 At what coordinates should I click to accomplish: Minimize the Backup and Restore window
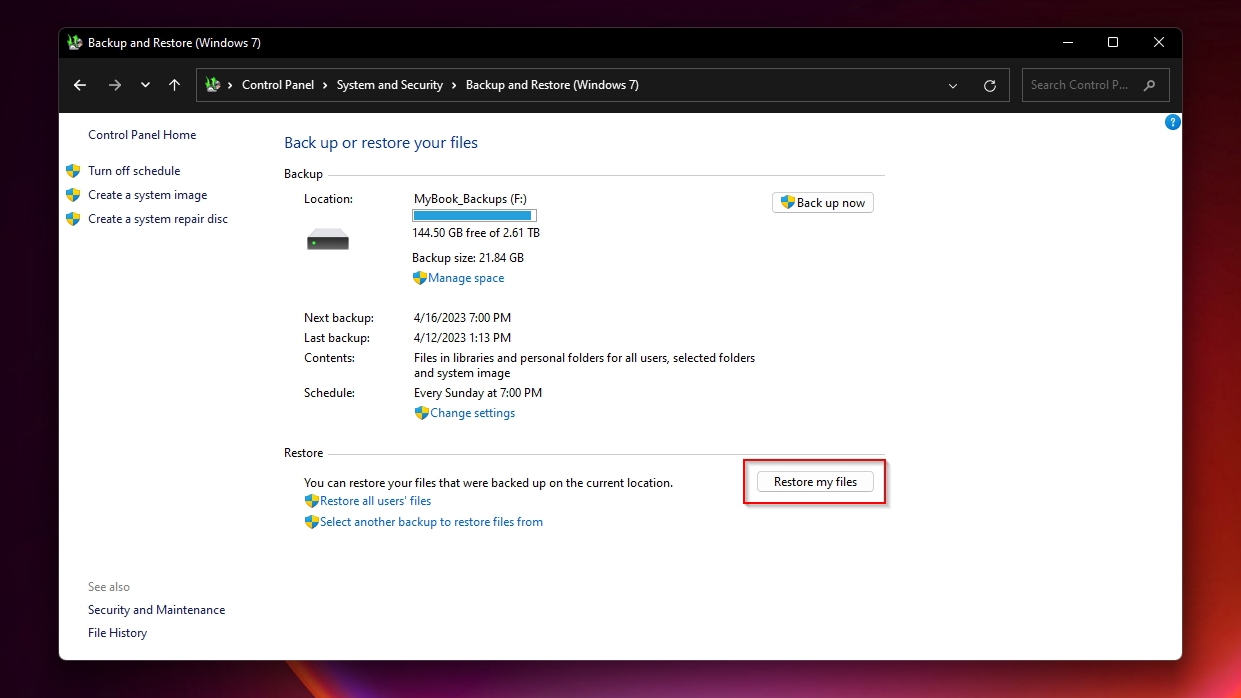tap(1067, 43)
